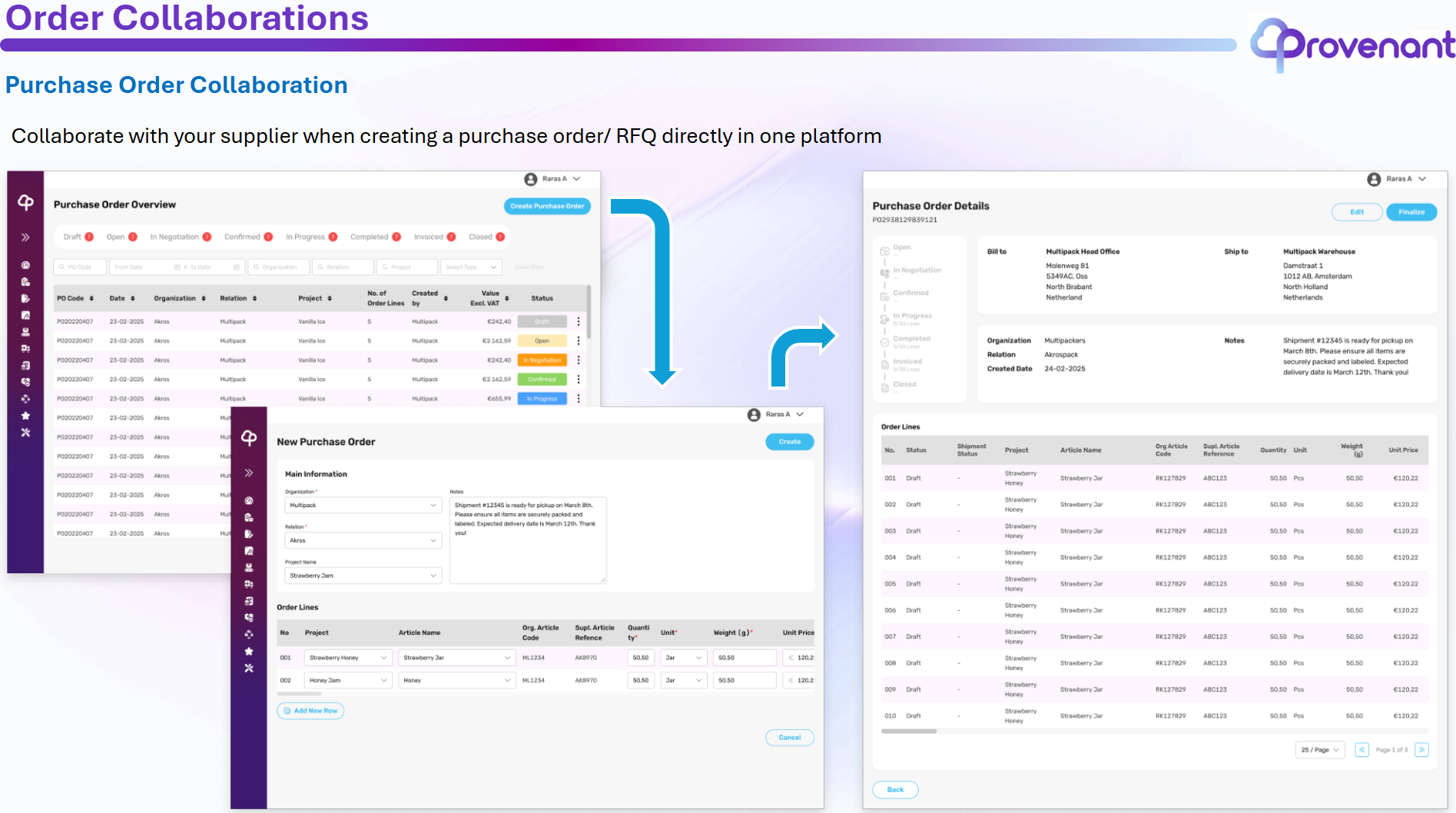
Task: Select the Open status tab
Action: [x=121, y=237]
